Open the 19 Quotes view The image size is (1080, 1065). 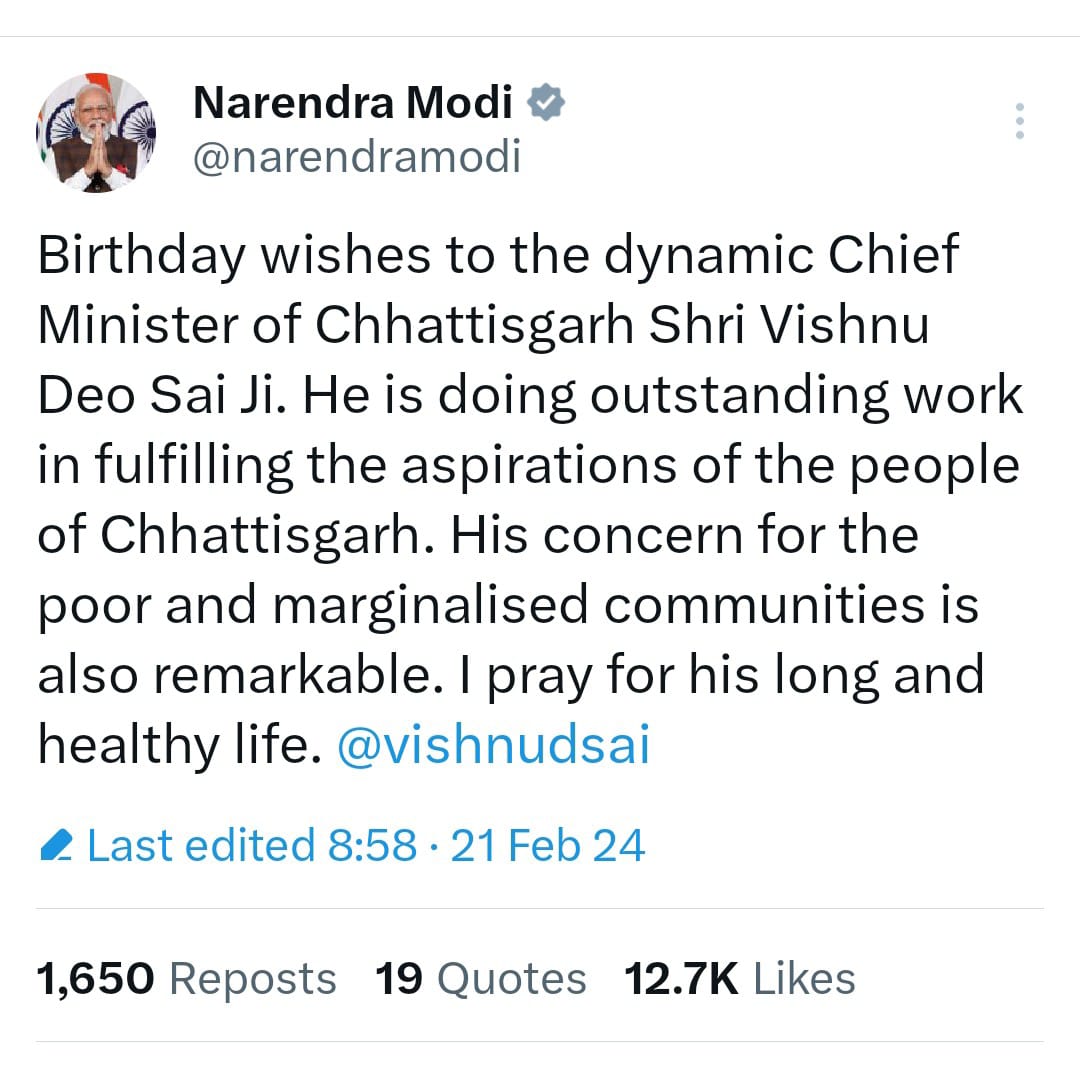[402, 979]
